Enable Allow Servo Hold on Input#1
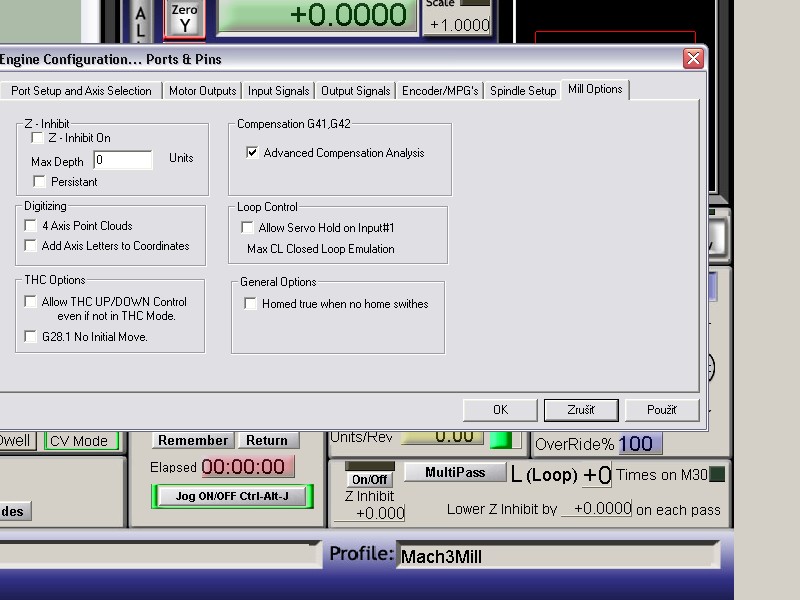 pyautogui.click(x=248, y=228)
